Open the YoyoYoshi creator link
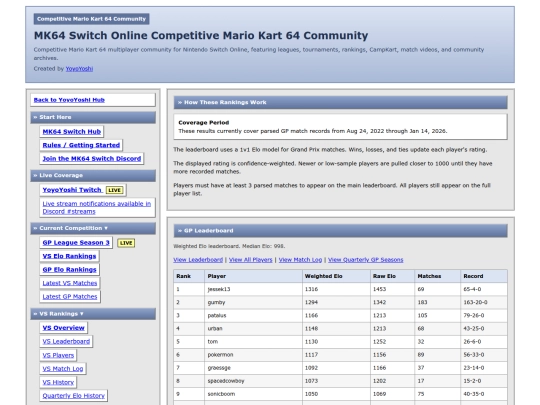The height and width of the screenshot is (405, 540). tap(79, 69)
